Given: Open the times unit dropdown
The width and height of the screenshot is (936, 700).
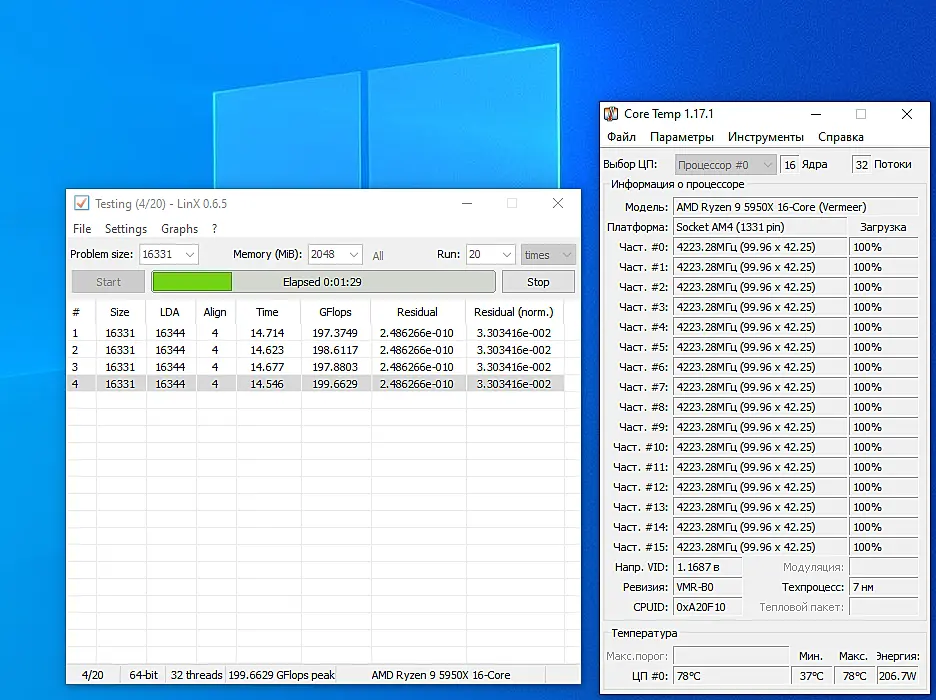Looking at the screenshot, I should pyautogui.click(x=548, y=255).
